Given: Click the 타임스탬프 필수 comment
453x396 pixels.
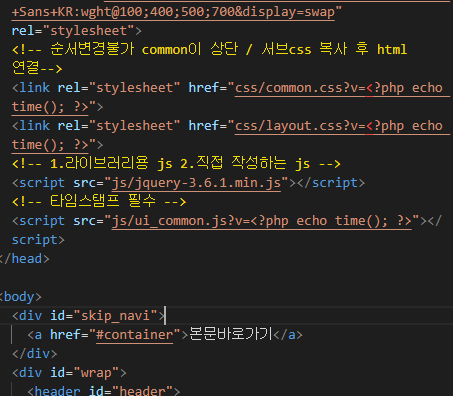Looking at the screenshot, I should click(99, 202).
